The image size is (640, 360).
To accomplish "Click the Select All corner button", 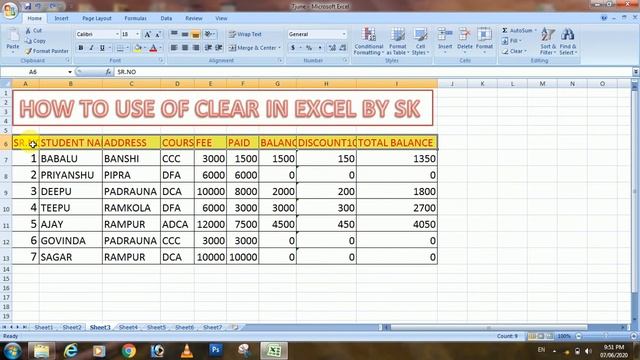I will (6, 84).
